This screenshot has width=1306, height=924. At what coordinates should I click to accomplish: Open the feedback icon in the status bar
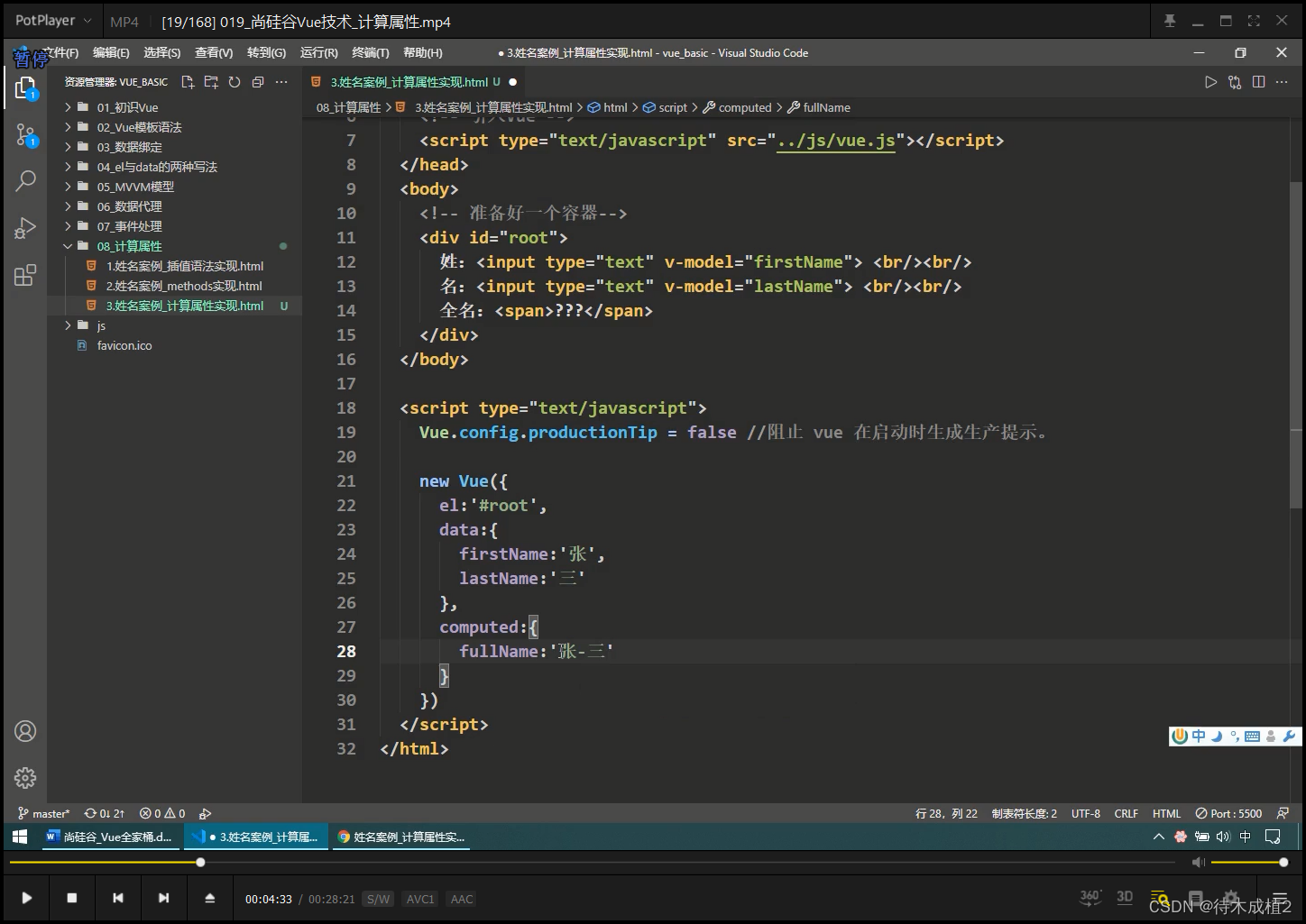click(1283, 813)
